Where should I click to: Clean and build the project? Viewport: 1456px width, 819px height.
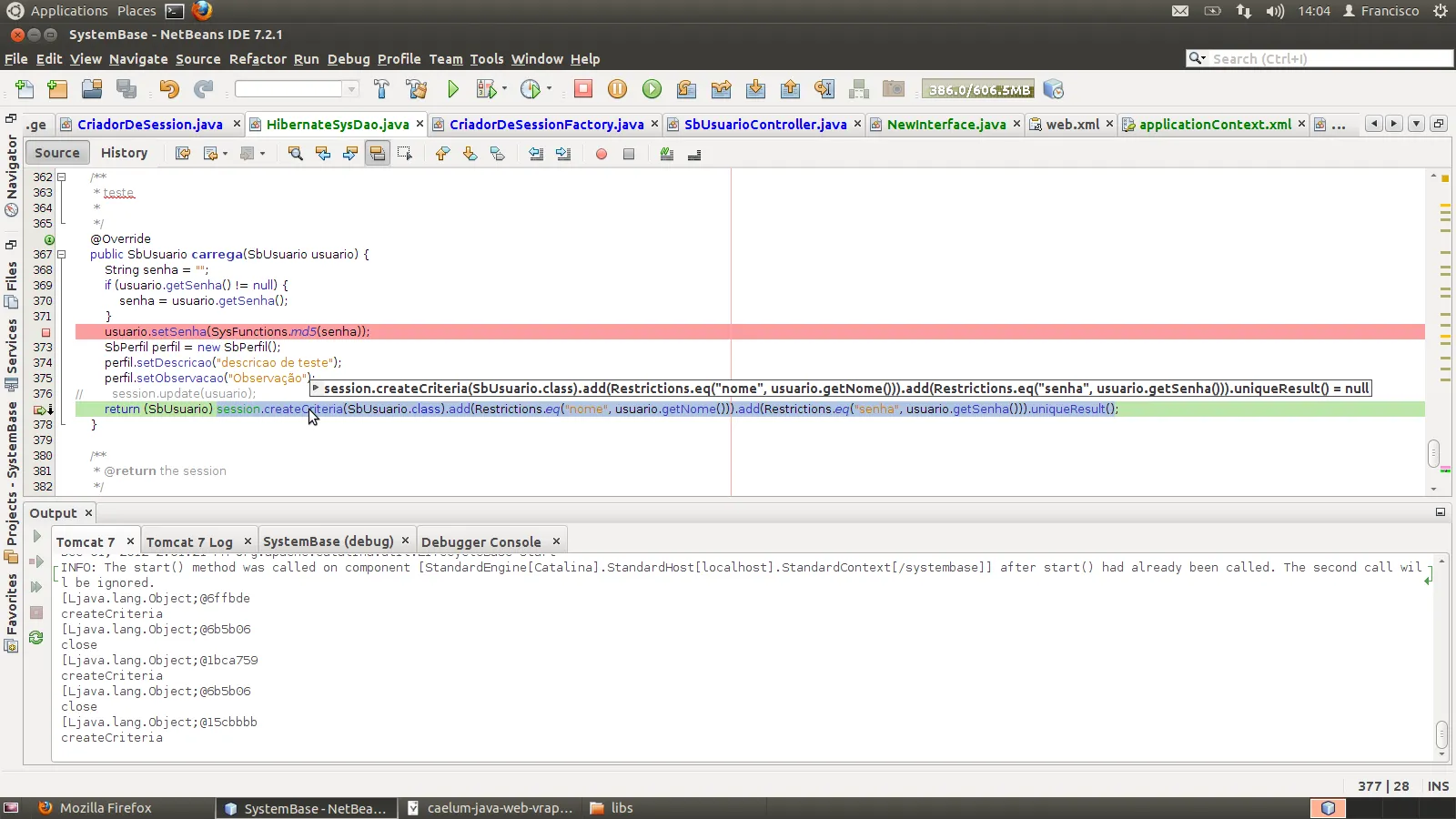(x=417, y=89)
